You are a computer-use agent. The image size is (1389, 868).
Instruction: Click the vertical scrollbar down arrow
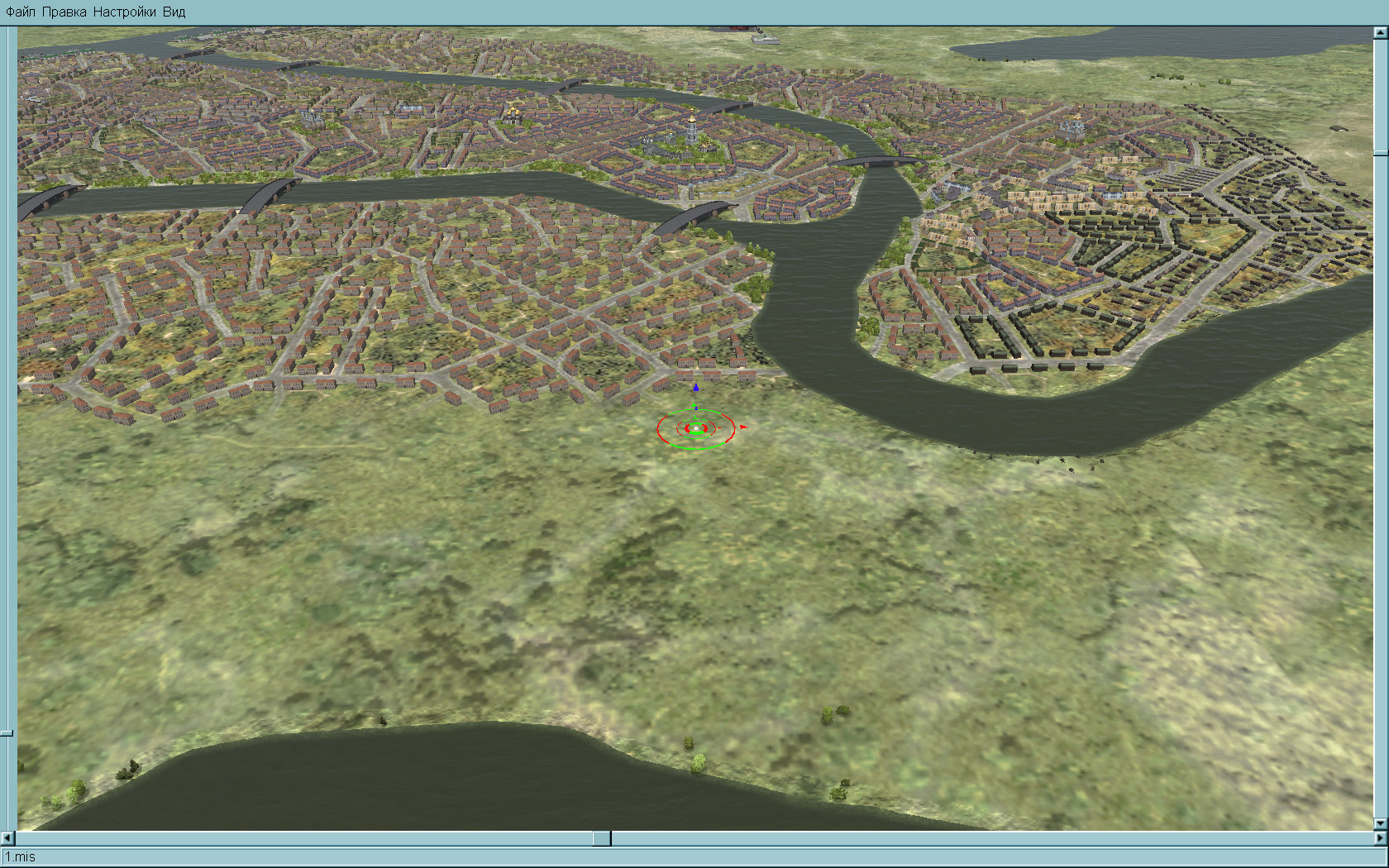pyautogui.click(x=1381, y=823)
